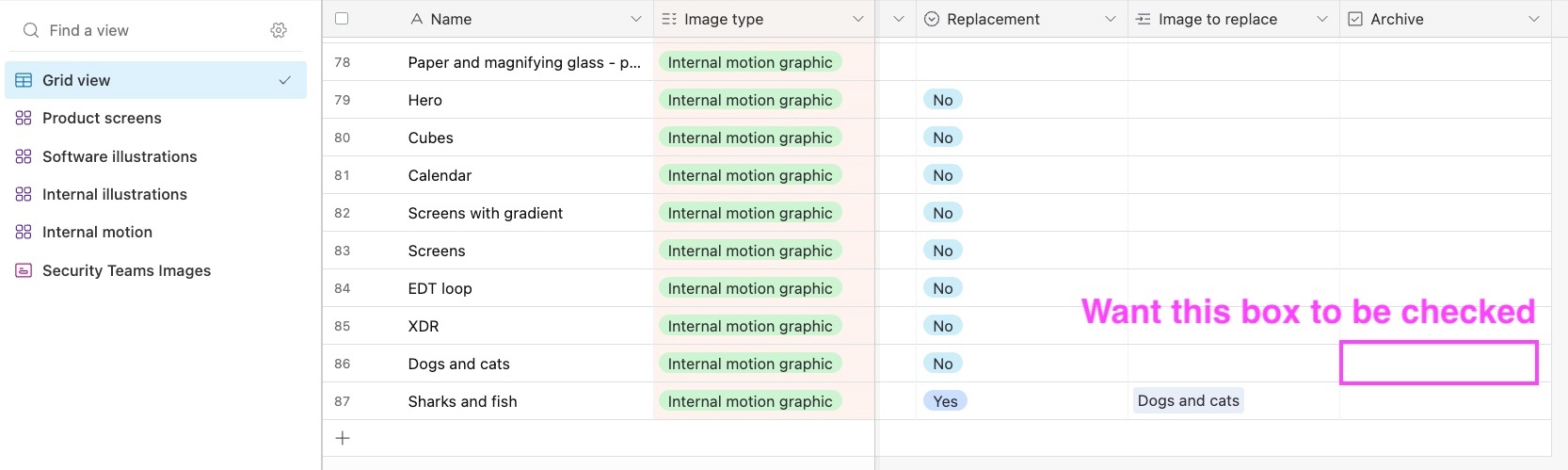The width and height of the screenshot is (1568, 470).
Task: Click the No tag in Cubes row
Action: pyautogui.click(x=943, y=138)
